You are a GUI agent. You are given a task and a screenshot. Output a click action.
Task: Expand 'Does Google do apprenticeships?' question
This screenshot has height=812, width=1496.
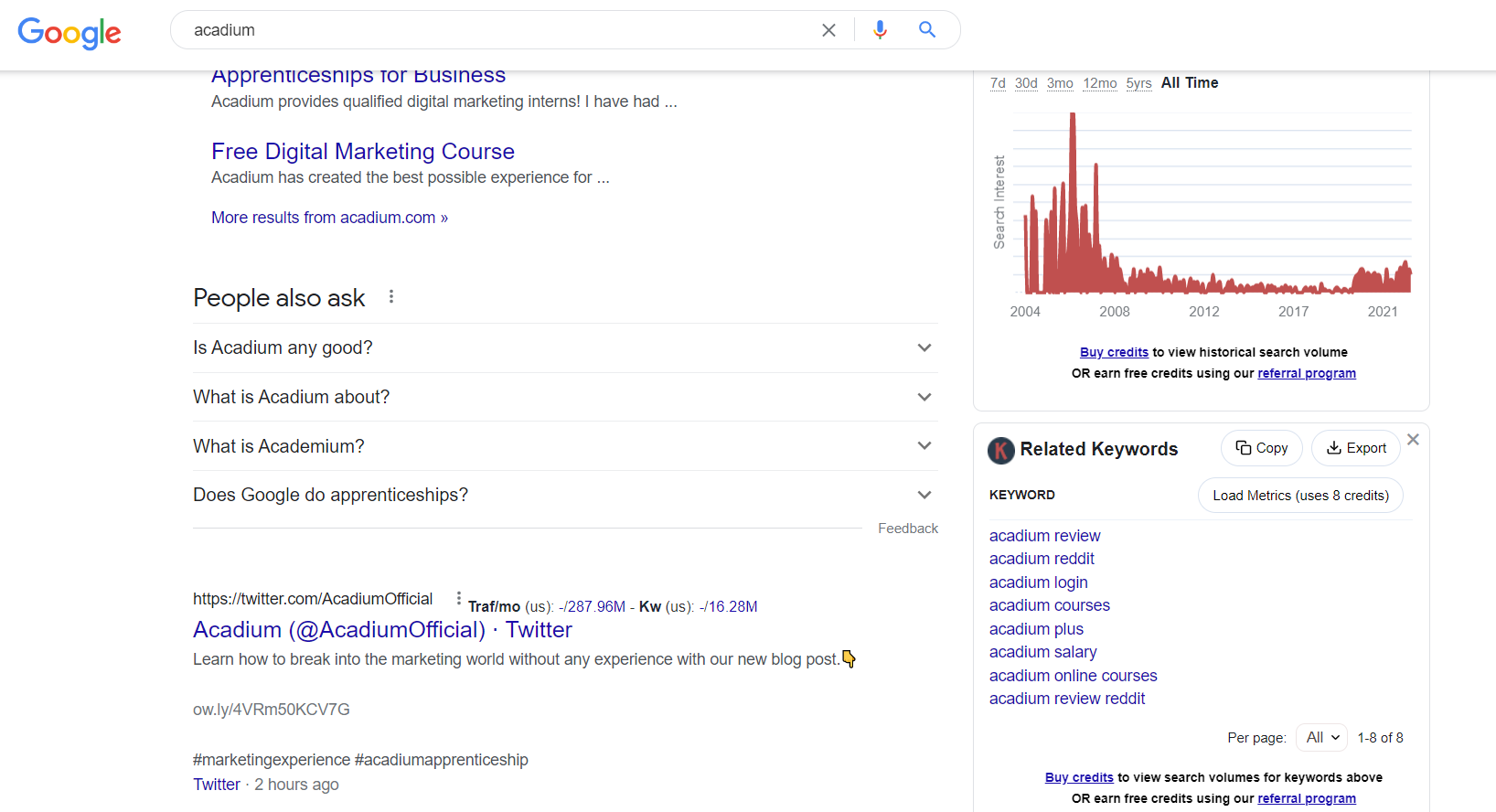(x=565, y=495)
